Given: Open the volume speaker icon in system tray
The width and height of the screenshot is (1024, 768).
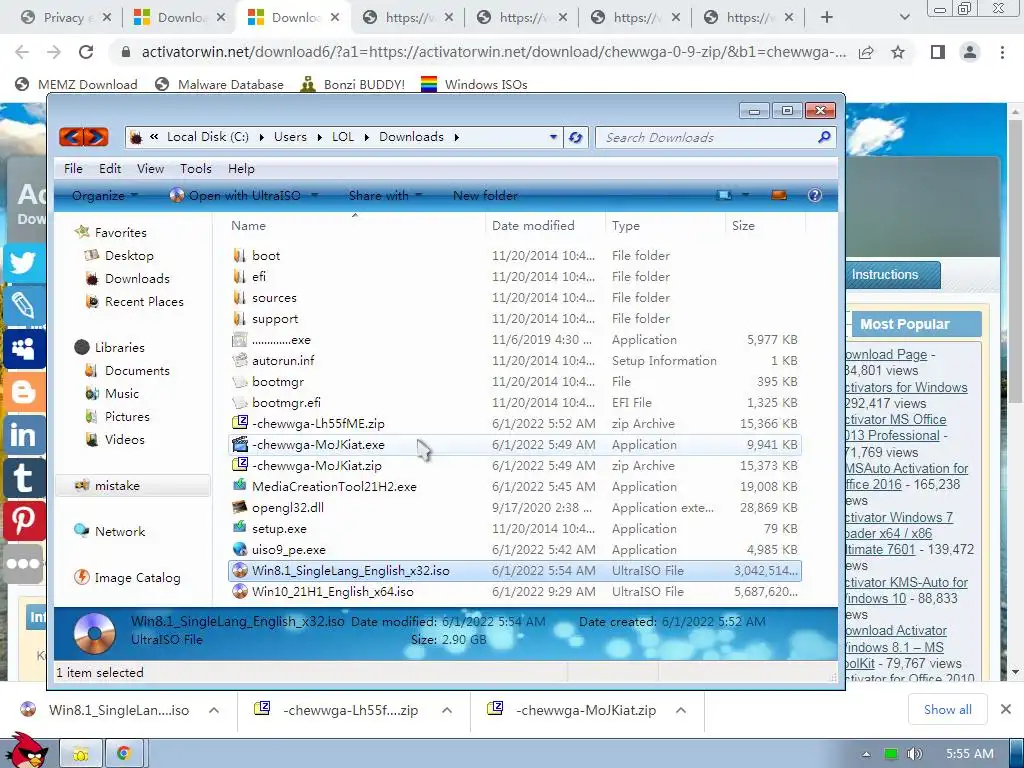Looking at the screenshot, I should click(914, 754).
